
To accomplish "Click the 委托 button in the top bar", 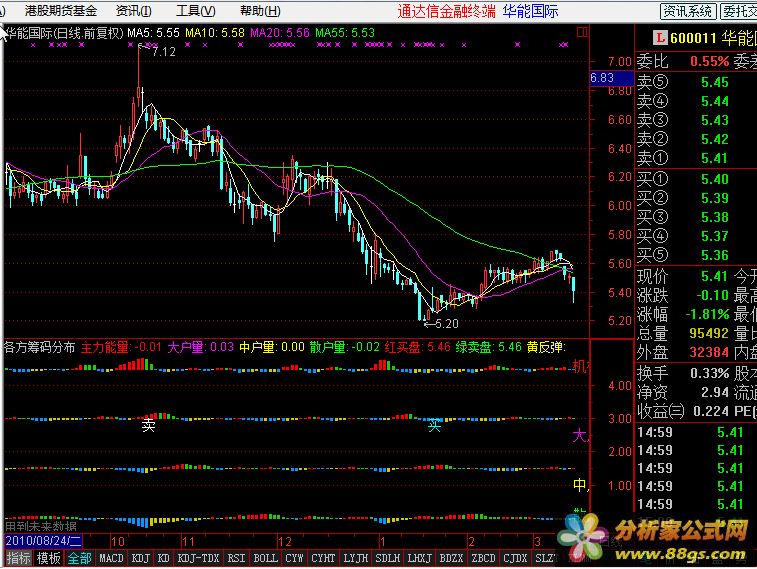I will coord(739,11).
